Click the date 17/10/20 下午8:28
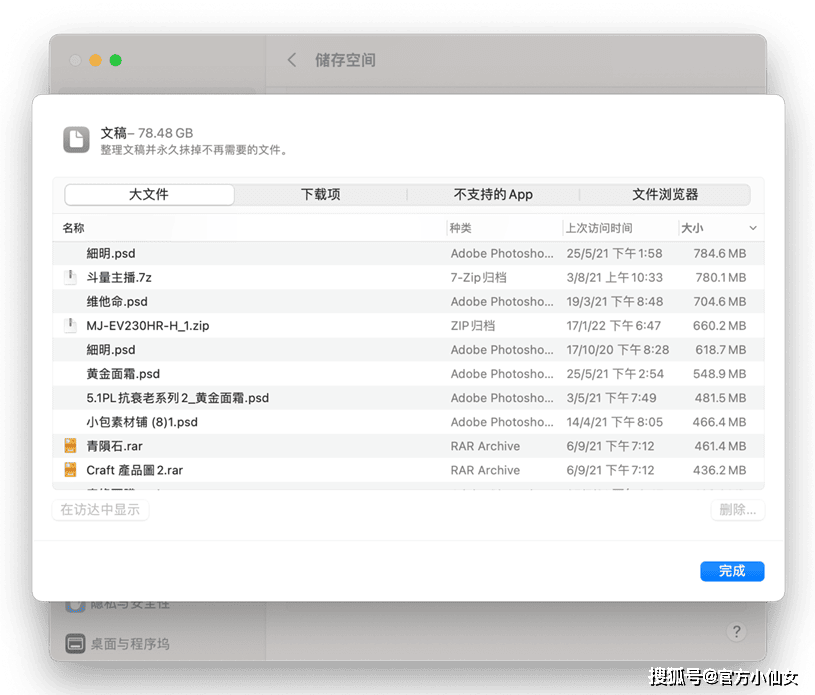This screenshot has height=695, width=815. [617, 350]
